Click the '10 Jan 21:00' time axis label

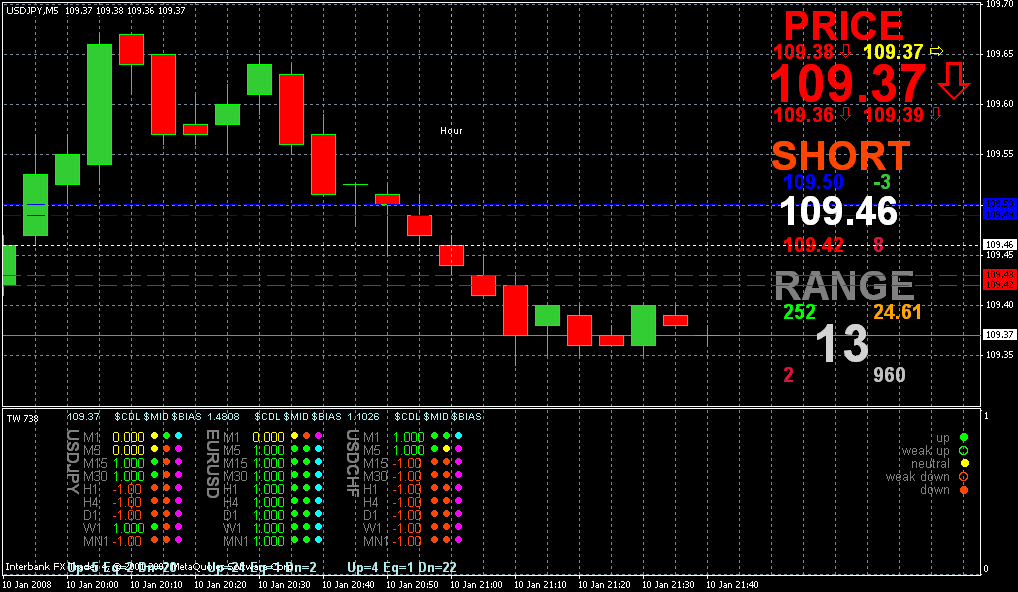(477, 585)
